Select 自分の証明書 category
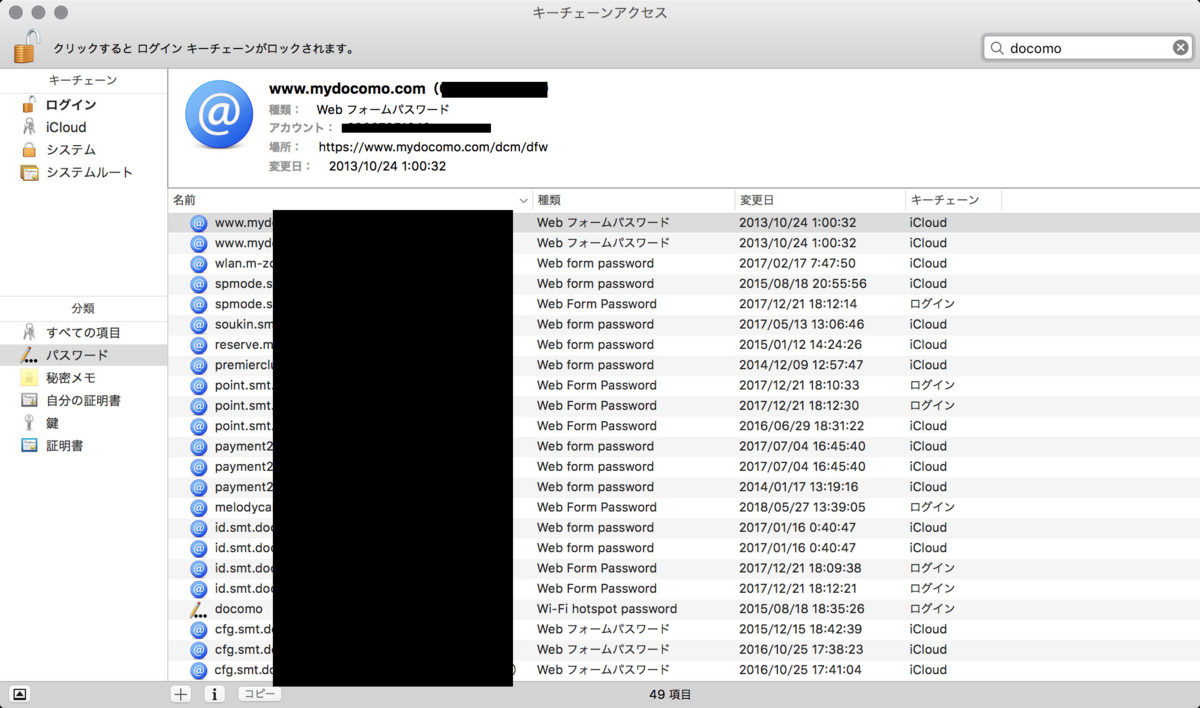The image size is (1200, 708). point(83,400)
